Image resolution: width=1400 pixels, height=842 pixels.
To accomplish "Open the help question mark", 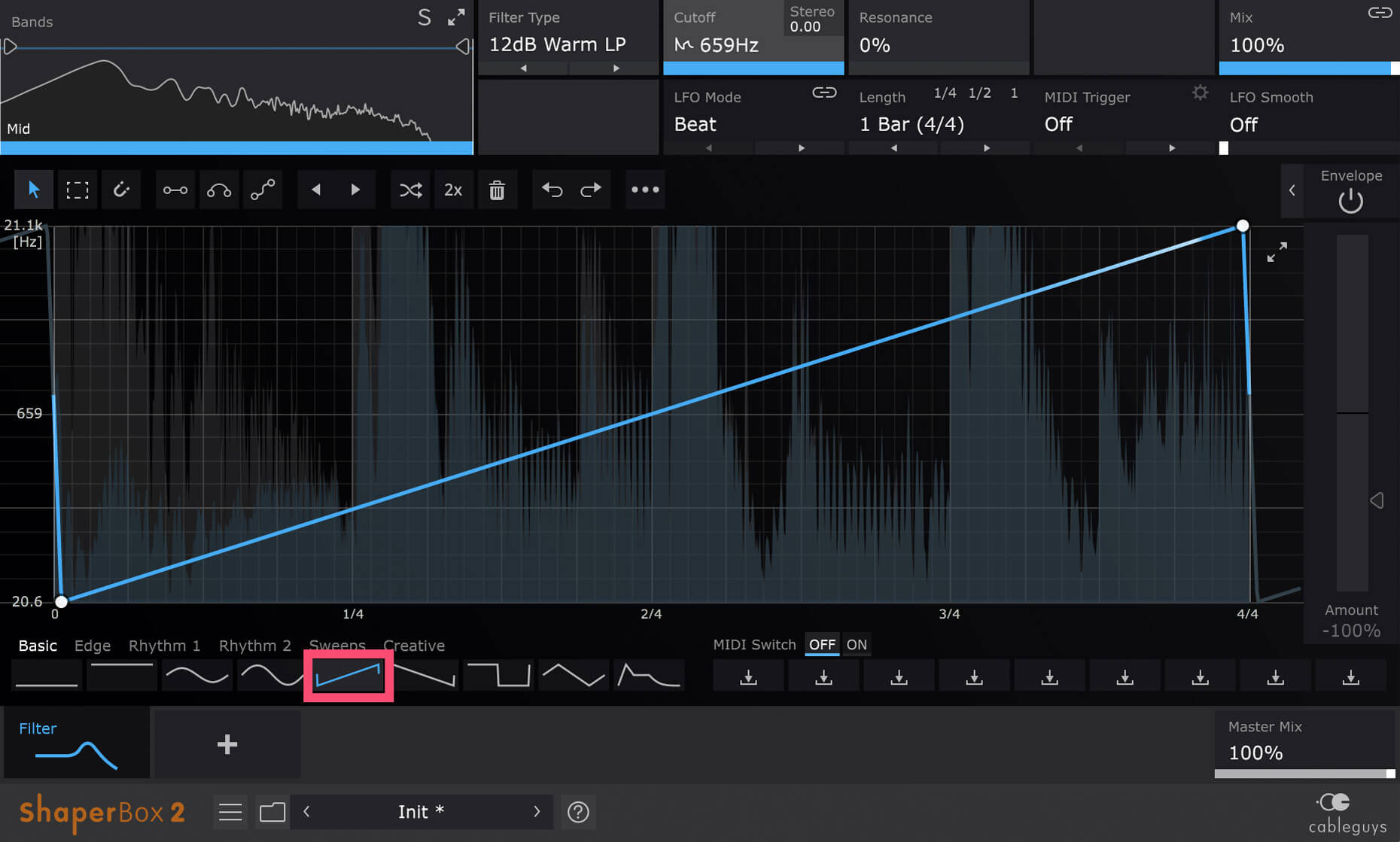I will (x=578, y=813).
